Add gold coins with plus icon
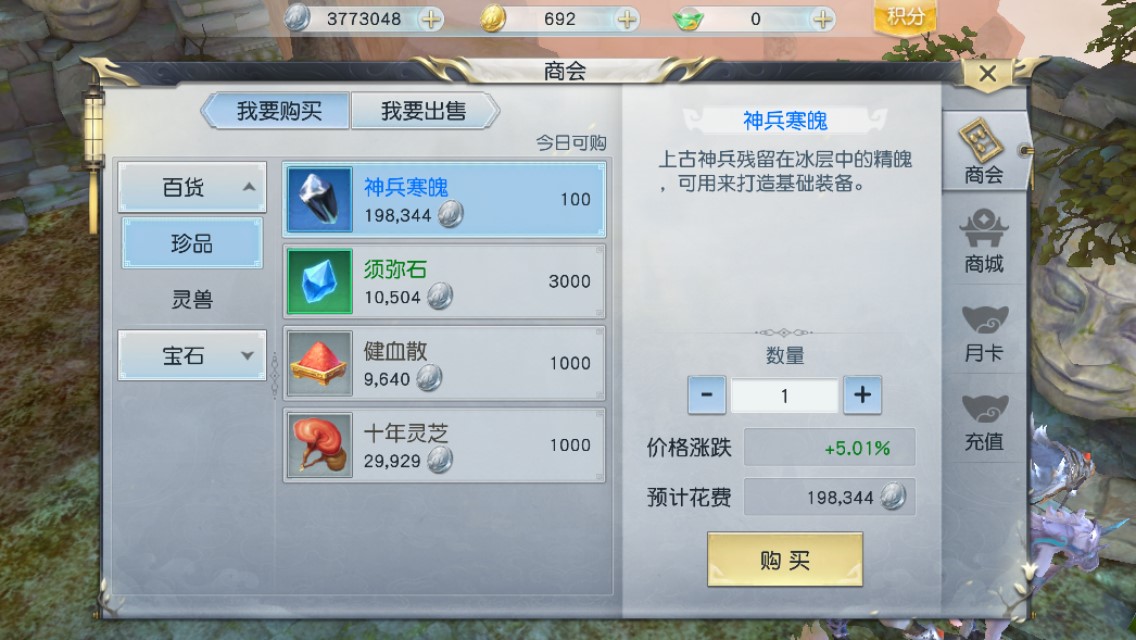Viewport: 1136px width, 640px height. (x=627, y=19)
